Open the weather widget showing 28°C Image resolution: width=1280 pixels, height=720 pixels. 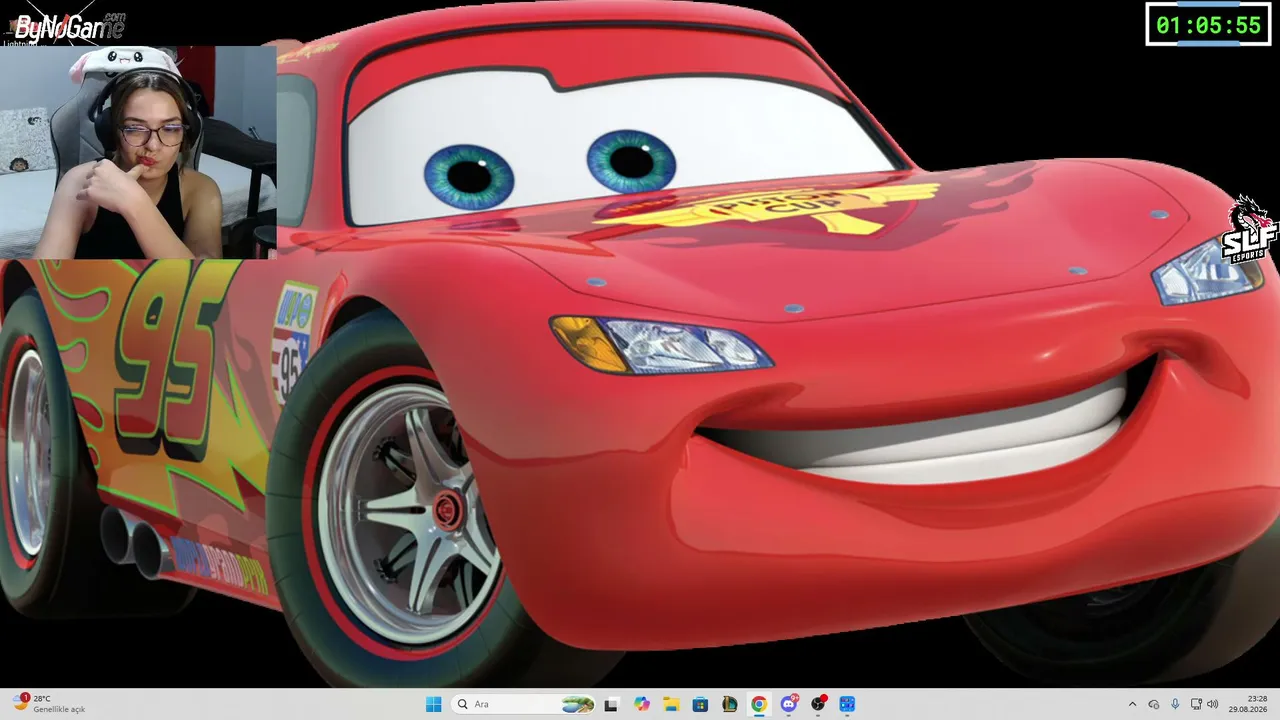click(x=50, y=704)
